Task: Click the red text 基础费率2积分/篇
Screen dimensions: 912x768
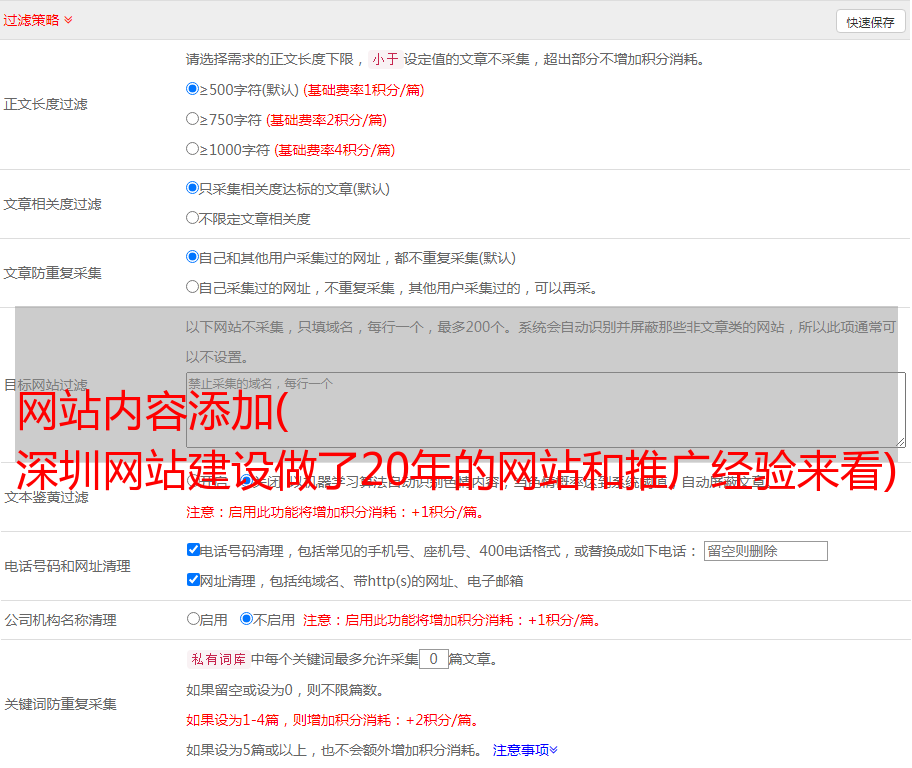Action: [326, 120]
